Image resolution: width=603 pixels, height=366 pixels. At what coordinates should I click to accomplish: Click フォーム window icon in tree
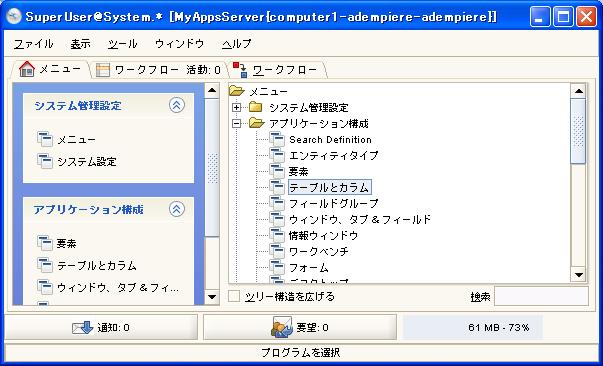(x=277, y=267)
